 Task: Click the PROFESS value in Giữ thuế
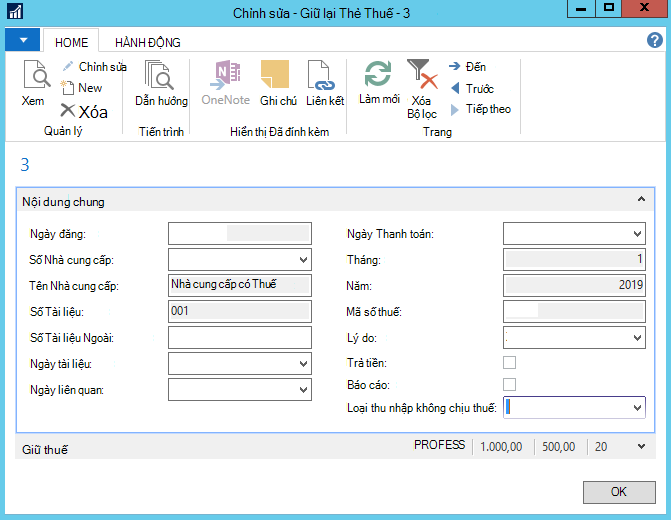pyautogui.click(x=439, y=445)
